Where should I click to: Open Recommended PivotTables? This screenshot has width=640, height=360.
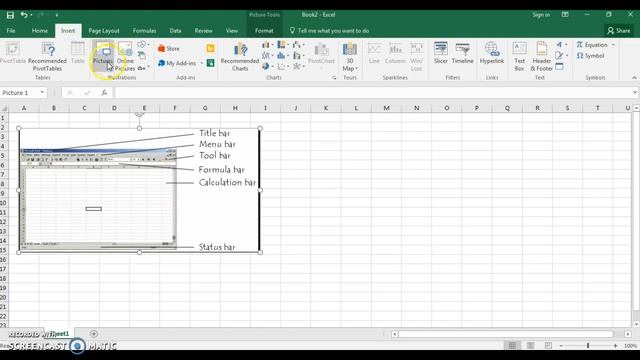pyautogui.click(x=47, y=57)
